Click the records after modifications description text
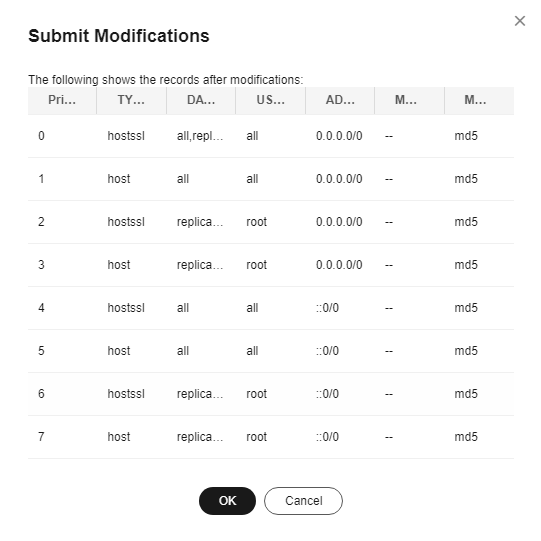Image resolution: width=541 pixels, height=541 pixels. pos(166,80)
